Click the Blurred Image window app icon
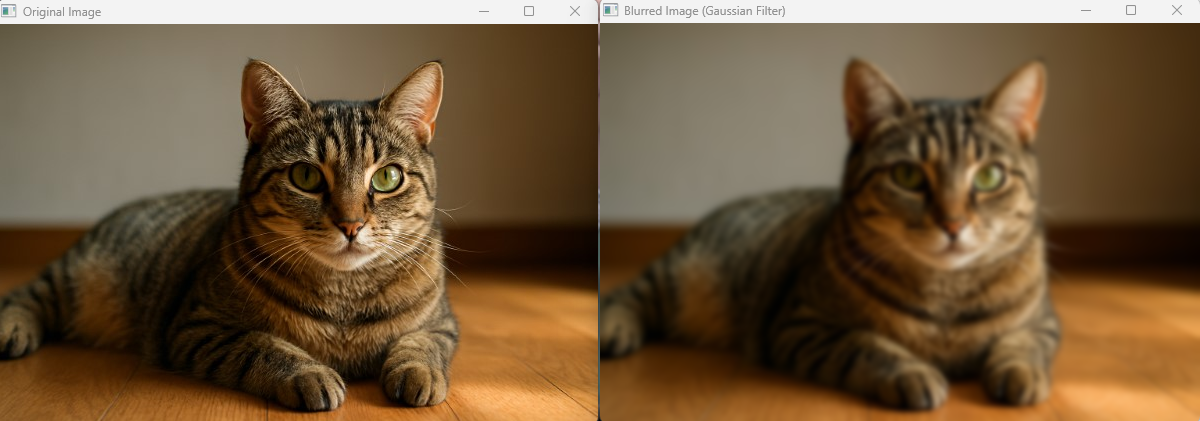1200x421 pixels. pyautogui.click(x=610, y=11)
